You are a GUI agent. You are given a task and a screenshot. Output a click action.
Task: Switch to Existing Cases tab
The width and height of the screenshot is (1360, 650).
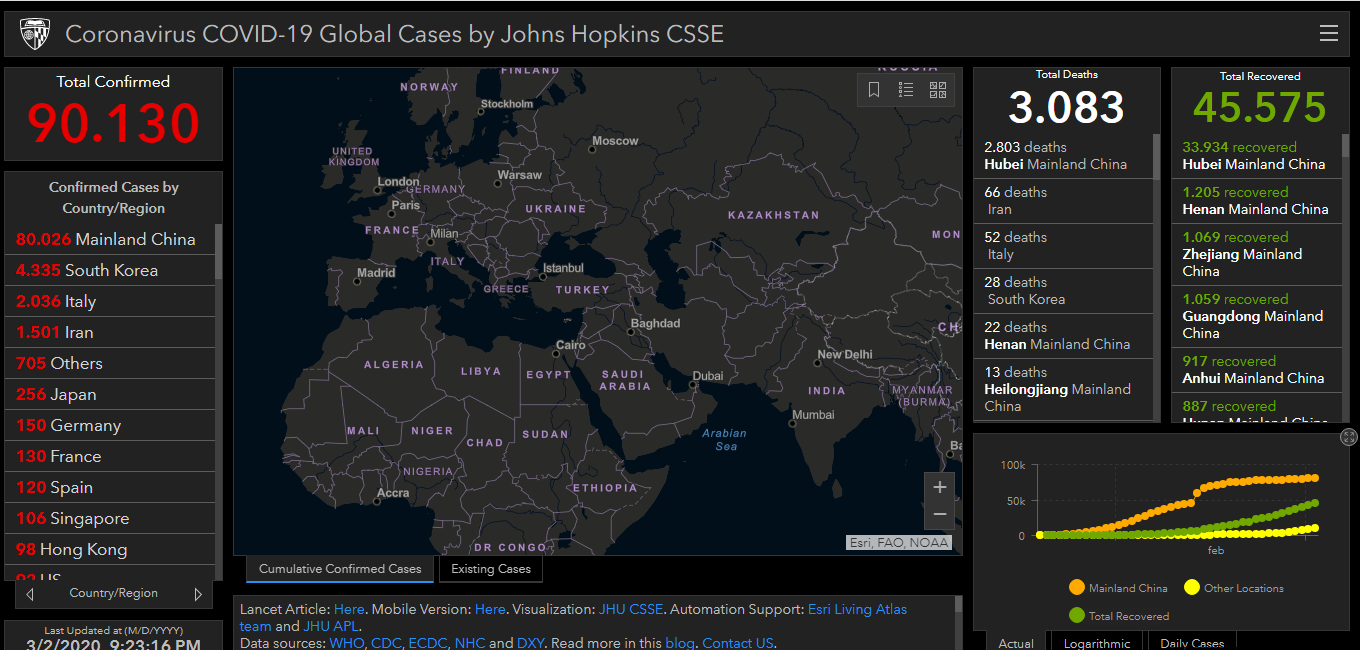point(491,569)
